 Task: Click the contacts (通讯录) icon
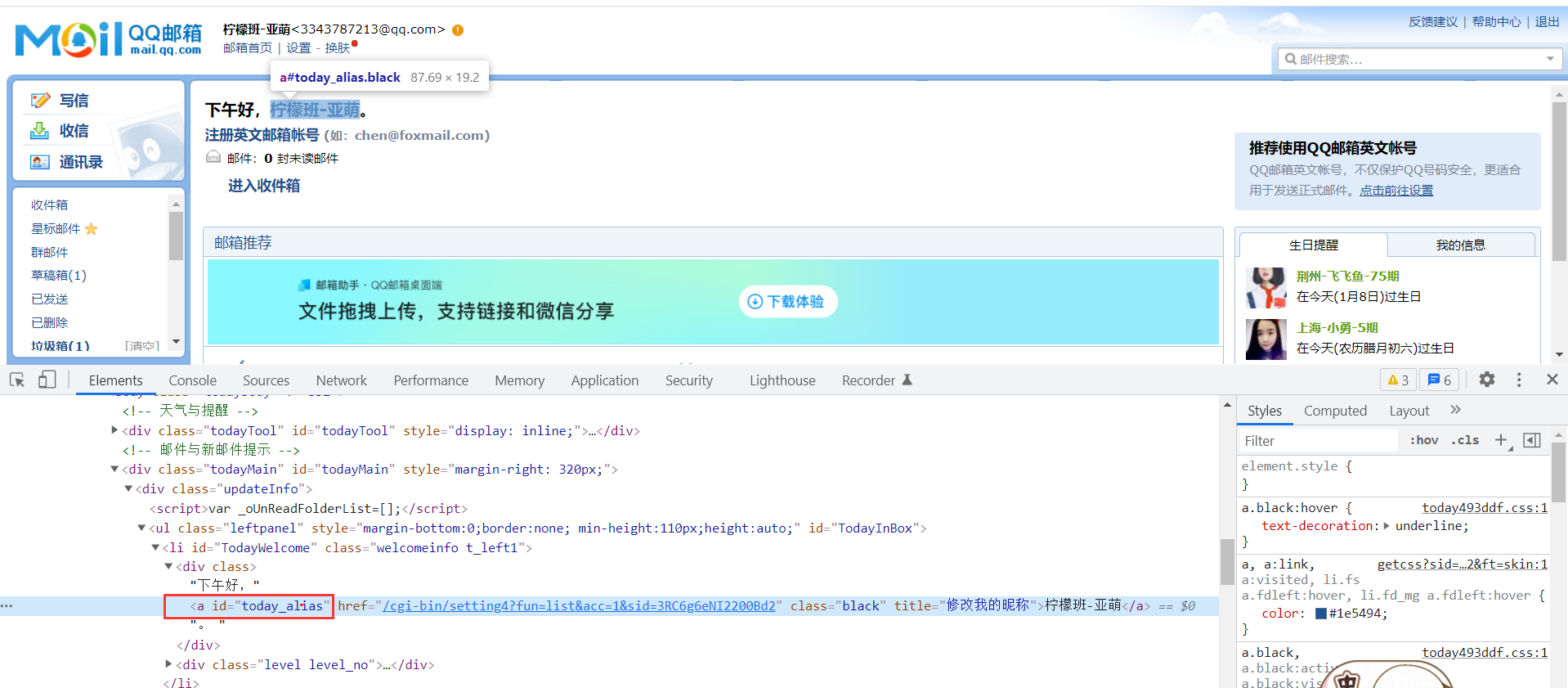39,162
